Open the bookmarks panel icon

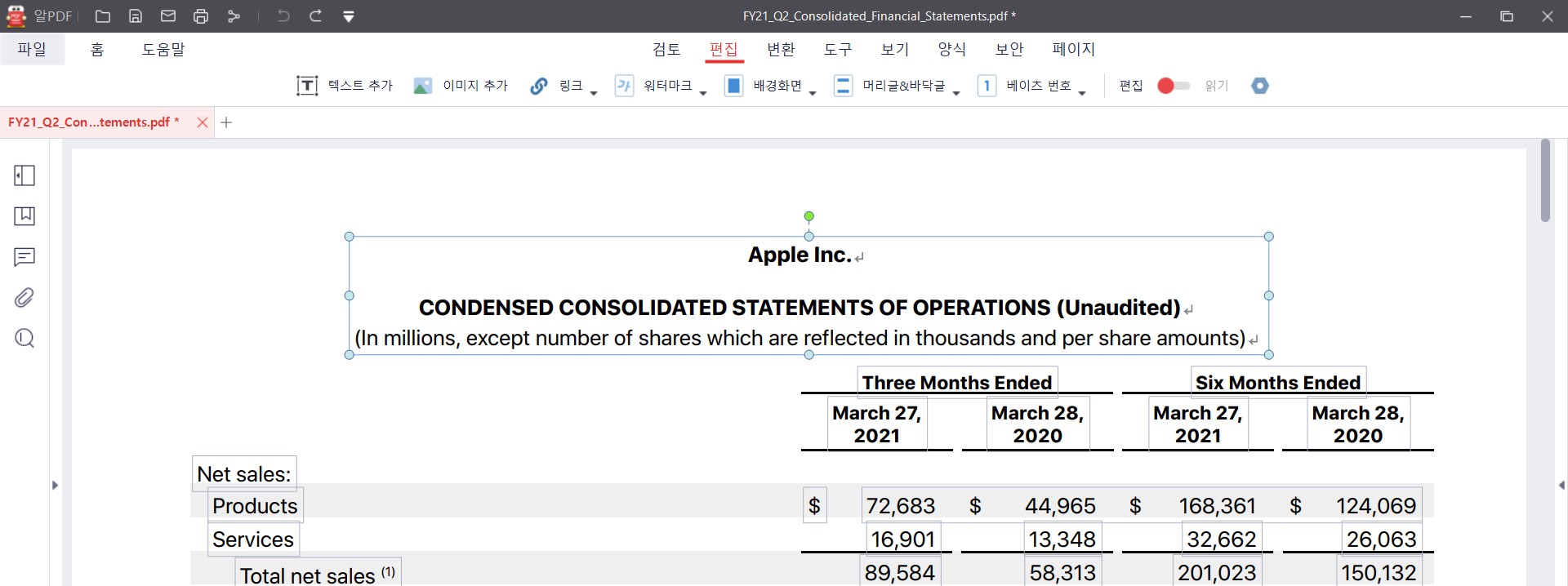[24, 216]
